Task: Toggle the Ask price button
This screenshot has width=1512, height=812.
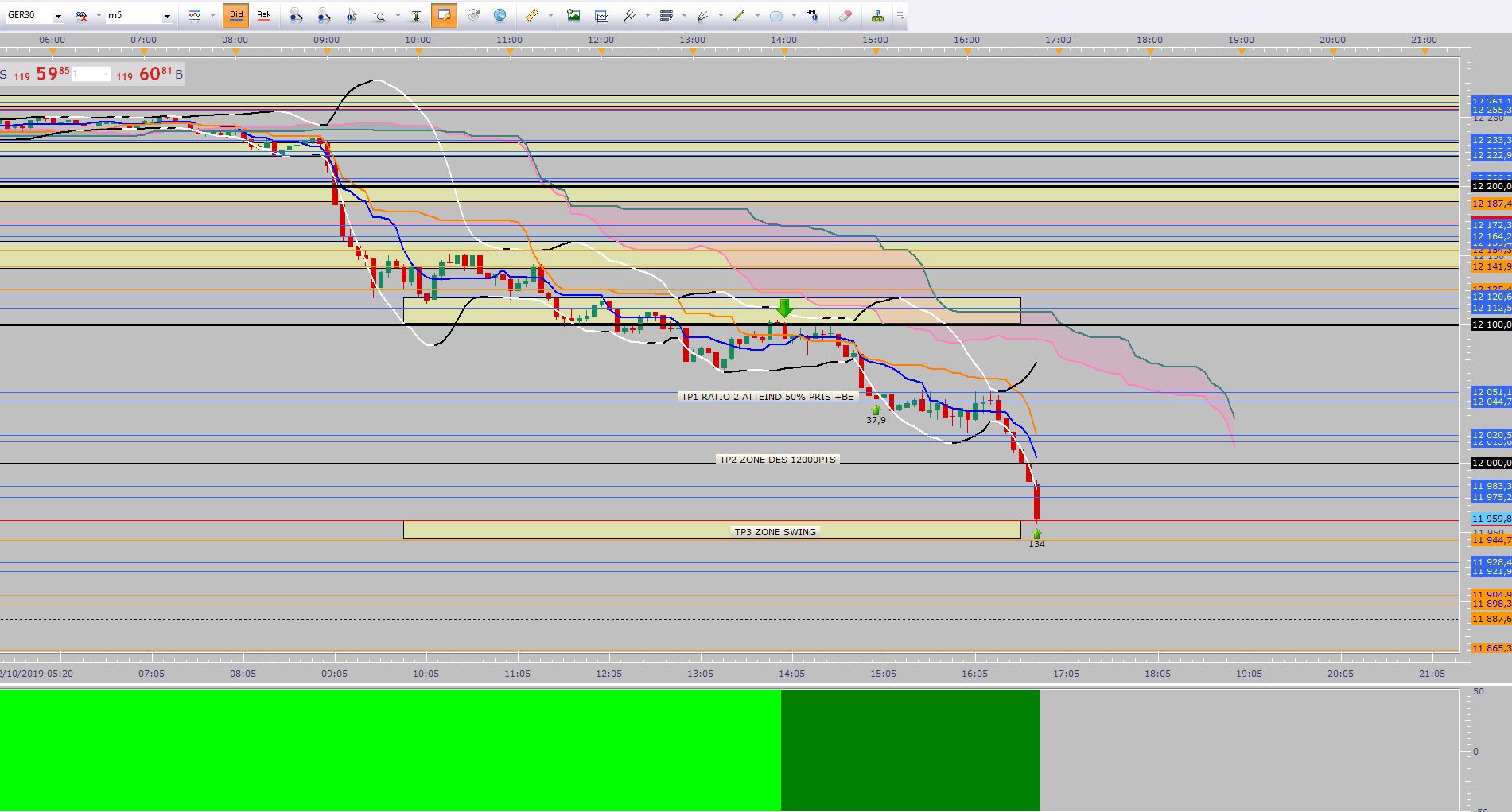Action: [264, 15]
